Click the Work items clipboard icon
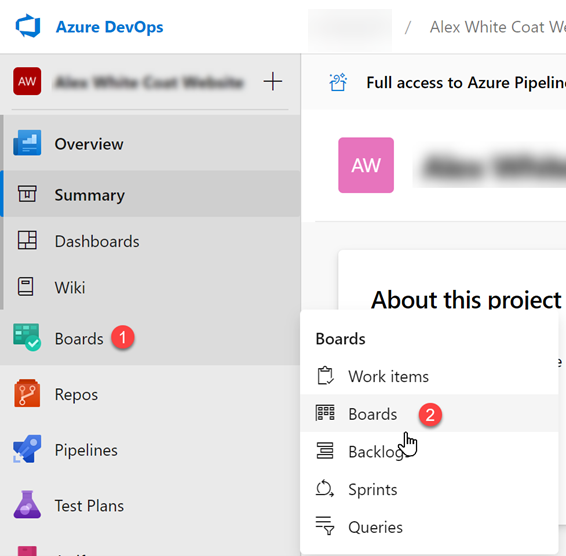 pos(325,375)
